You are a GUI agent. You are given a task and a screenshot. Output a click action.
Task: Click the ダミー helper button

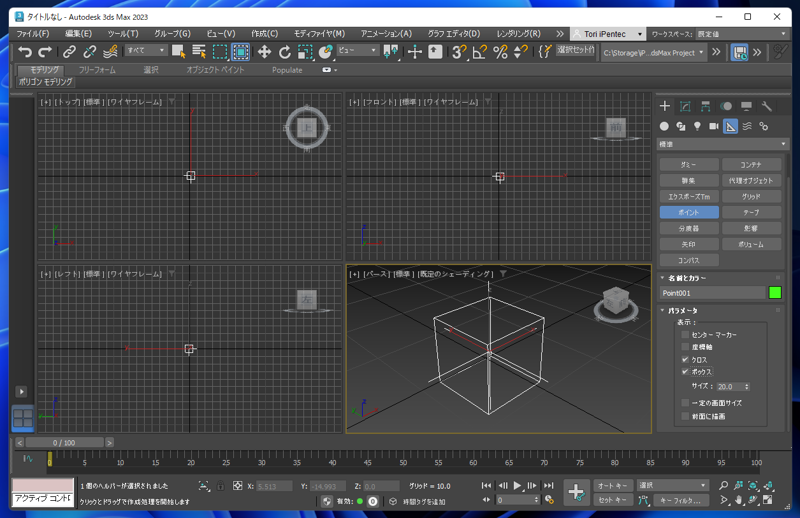pos(689,164)
